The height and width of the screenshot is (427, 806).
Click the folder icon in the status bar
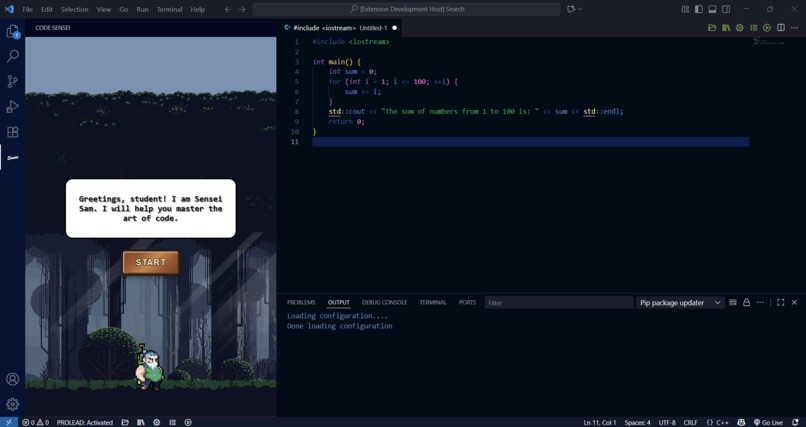125,422
